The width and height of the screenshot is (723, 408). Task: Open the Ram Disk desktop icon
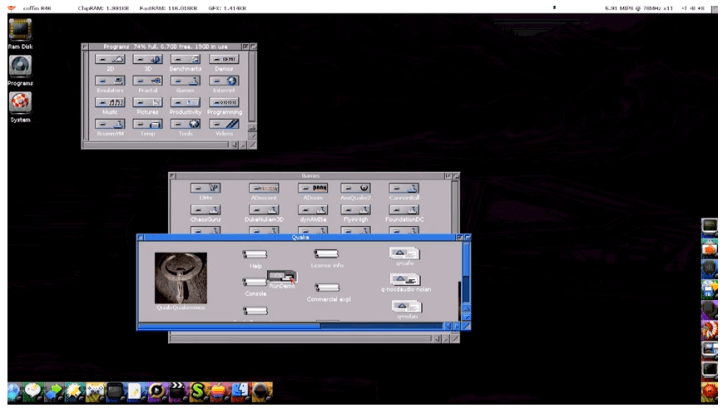(19, 30)
